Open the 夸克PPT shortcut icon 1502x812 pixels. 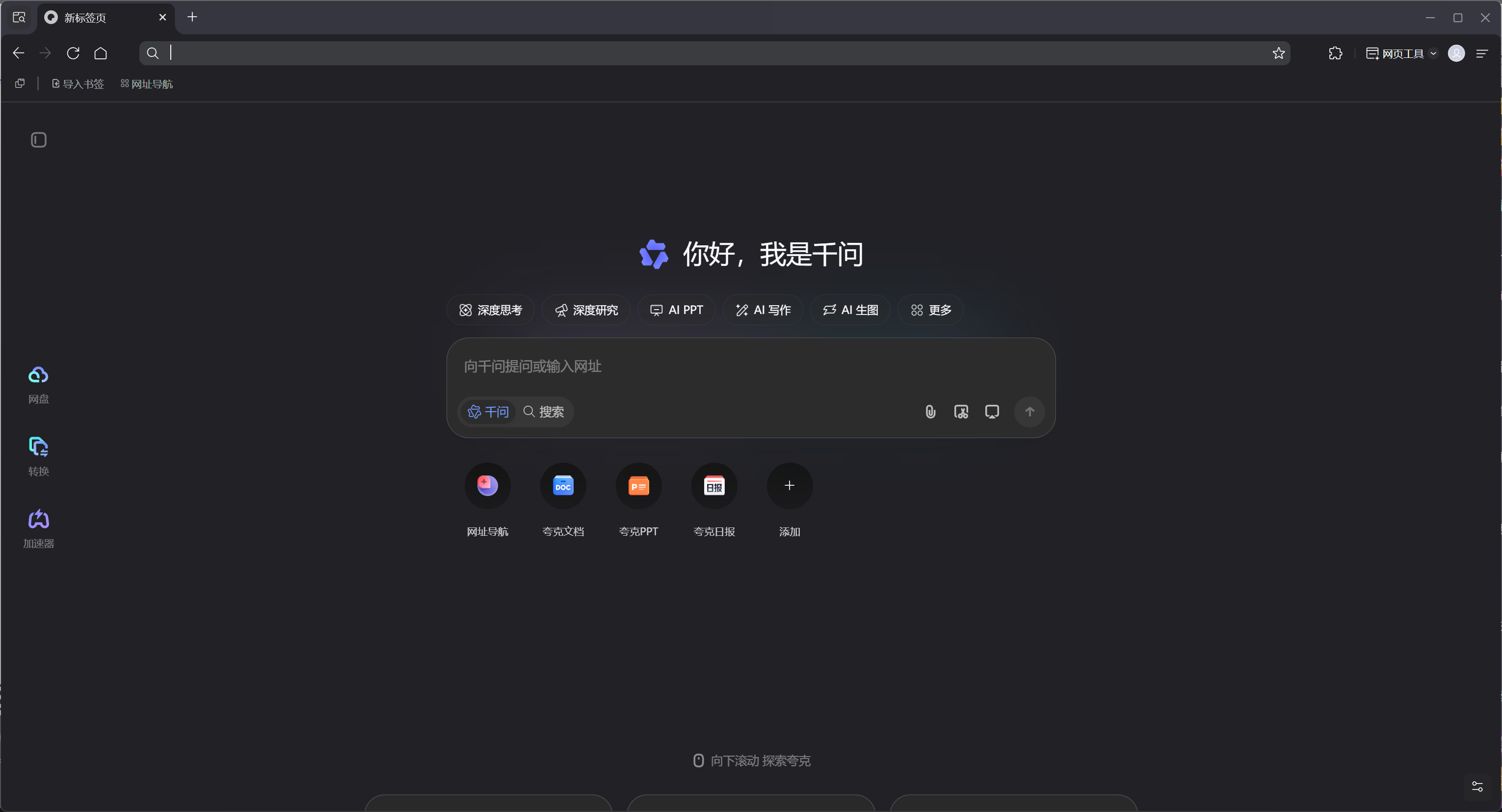coord(638,486)
